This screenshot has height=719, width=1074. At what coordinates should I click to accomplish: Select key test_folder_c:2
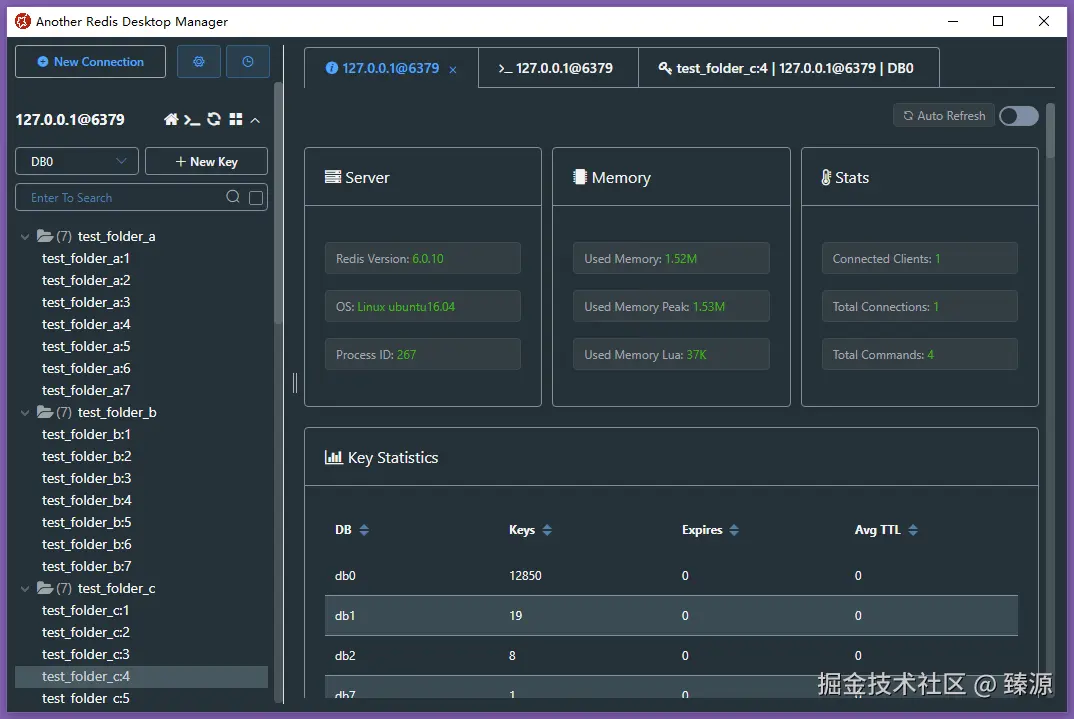[86, 632]
